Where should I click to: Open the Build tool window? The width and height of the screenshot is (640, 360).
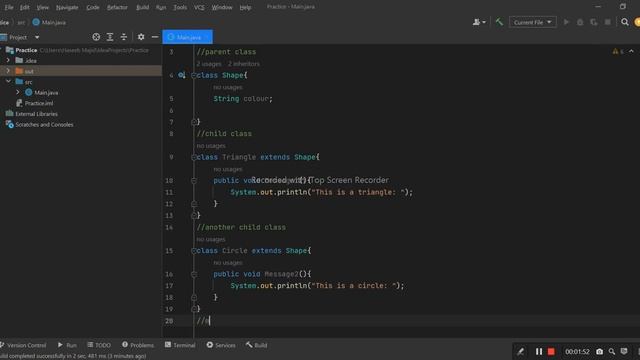tap(256, 345)
